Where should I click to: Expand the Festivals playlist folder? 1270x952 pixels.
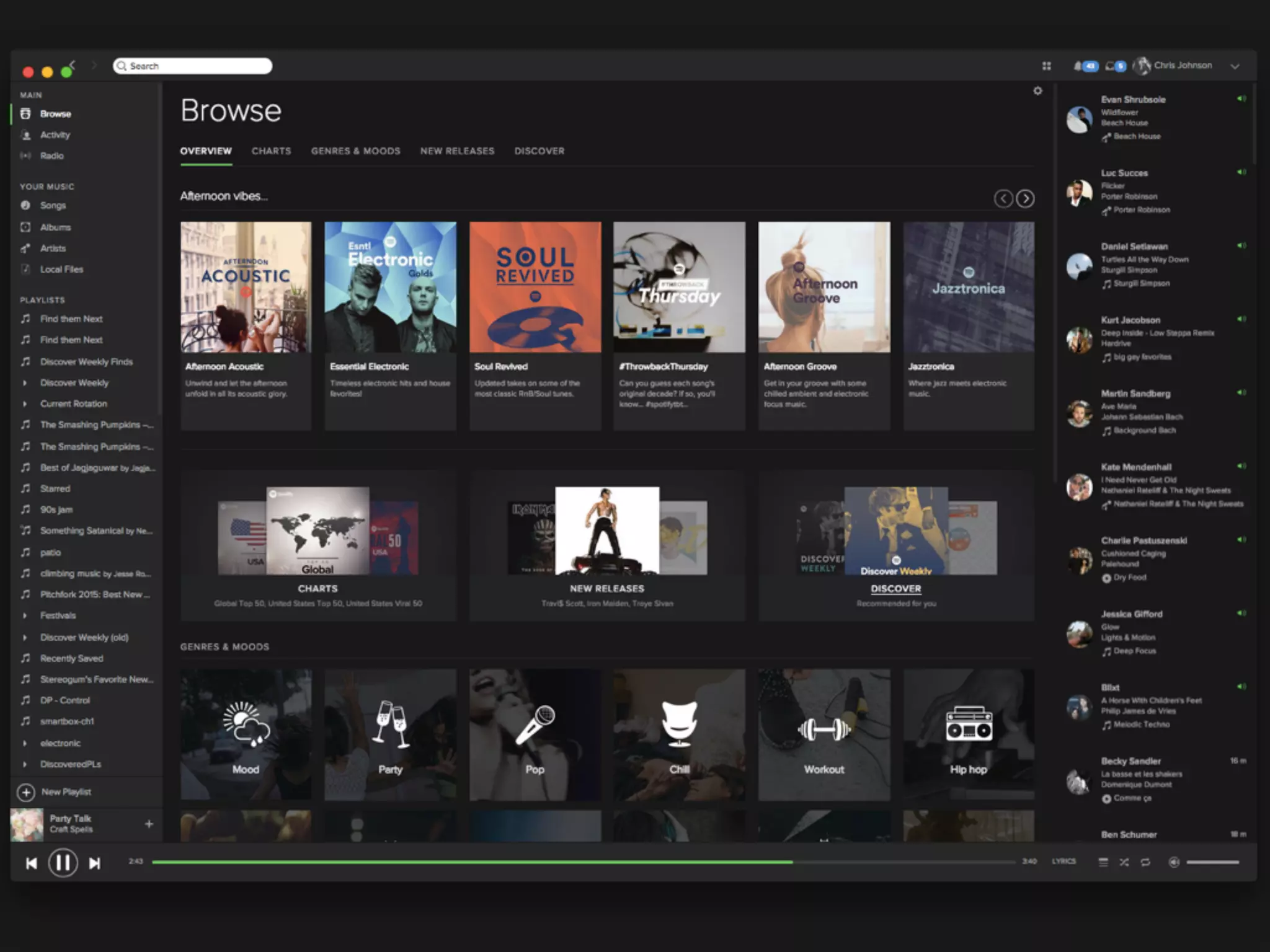pos(25,615)
